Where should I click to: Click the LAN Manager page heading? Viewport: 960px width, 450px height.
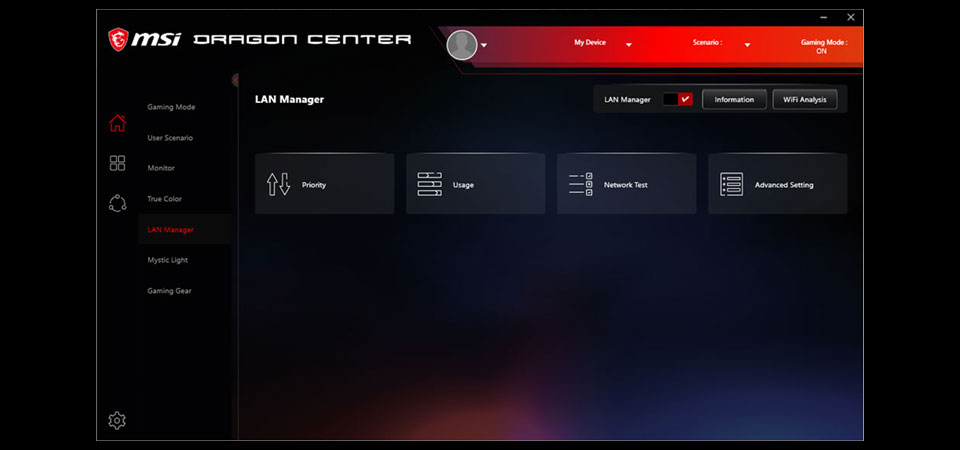tap(290, 99)
